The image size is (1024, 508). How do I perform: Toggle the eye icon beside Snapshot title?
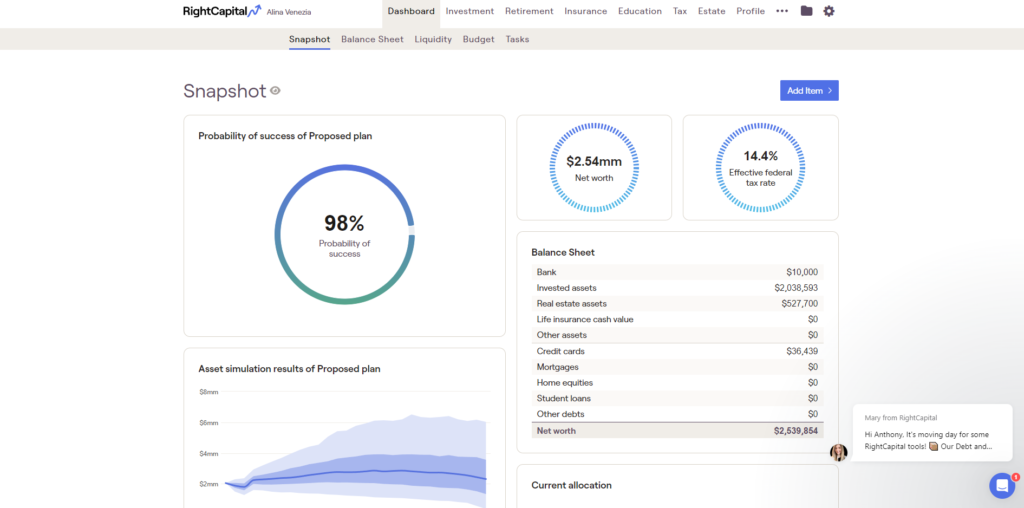tap(275, 91)
